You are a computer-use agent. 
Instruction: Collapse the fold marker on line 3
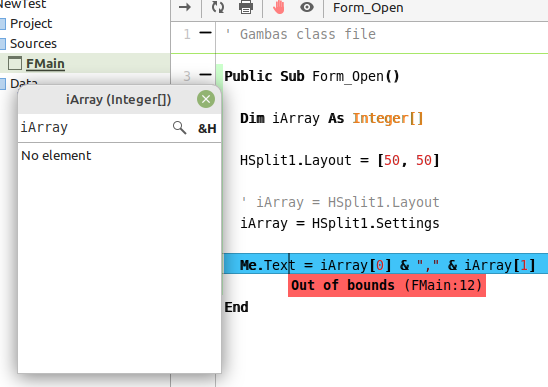click(205, 74)
